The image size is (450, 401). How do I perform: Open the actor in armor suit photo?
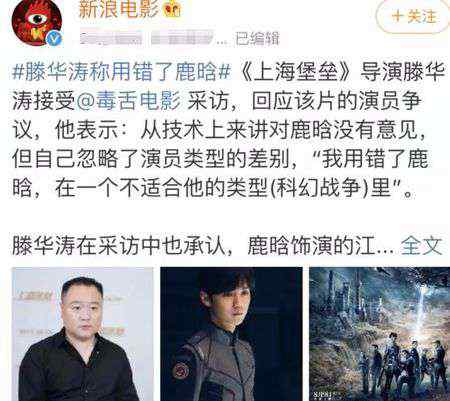(x=231, y=334)
